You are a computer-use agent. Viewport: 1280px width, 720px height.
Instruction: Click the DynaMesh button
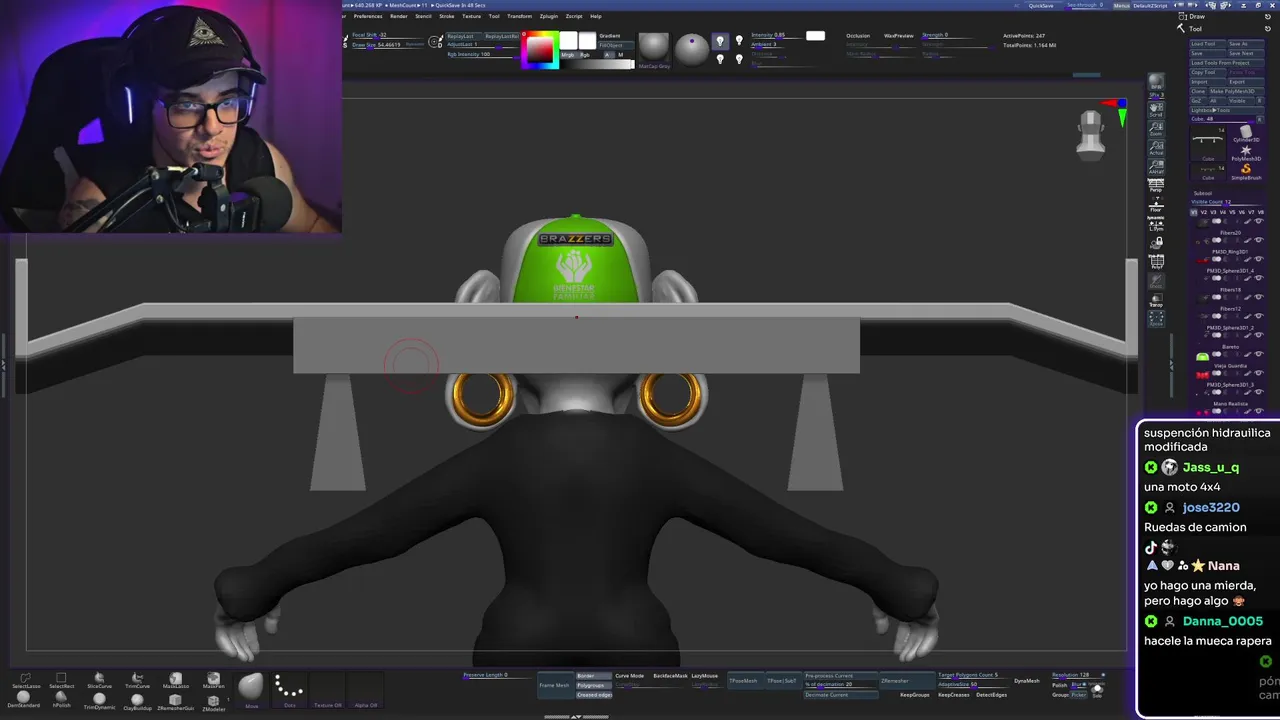1027,681
